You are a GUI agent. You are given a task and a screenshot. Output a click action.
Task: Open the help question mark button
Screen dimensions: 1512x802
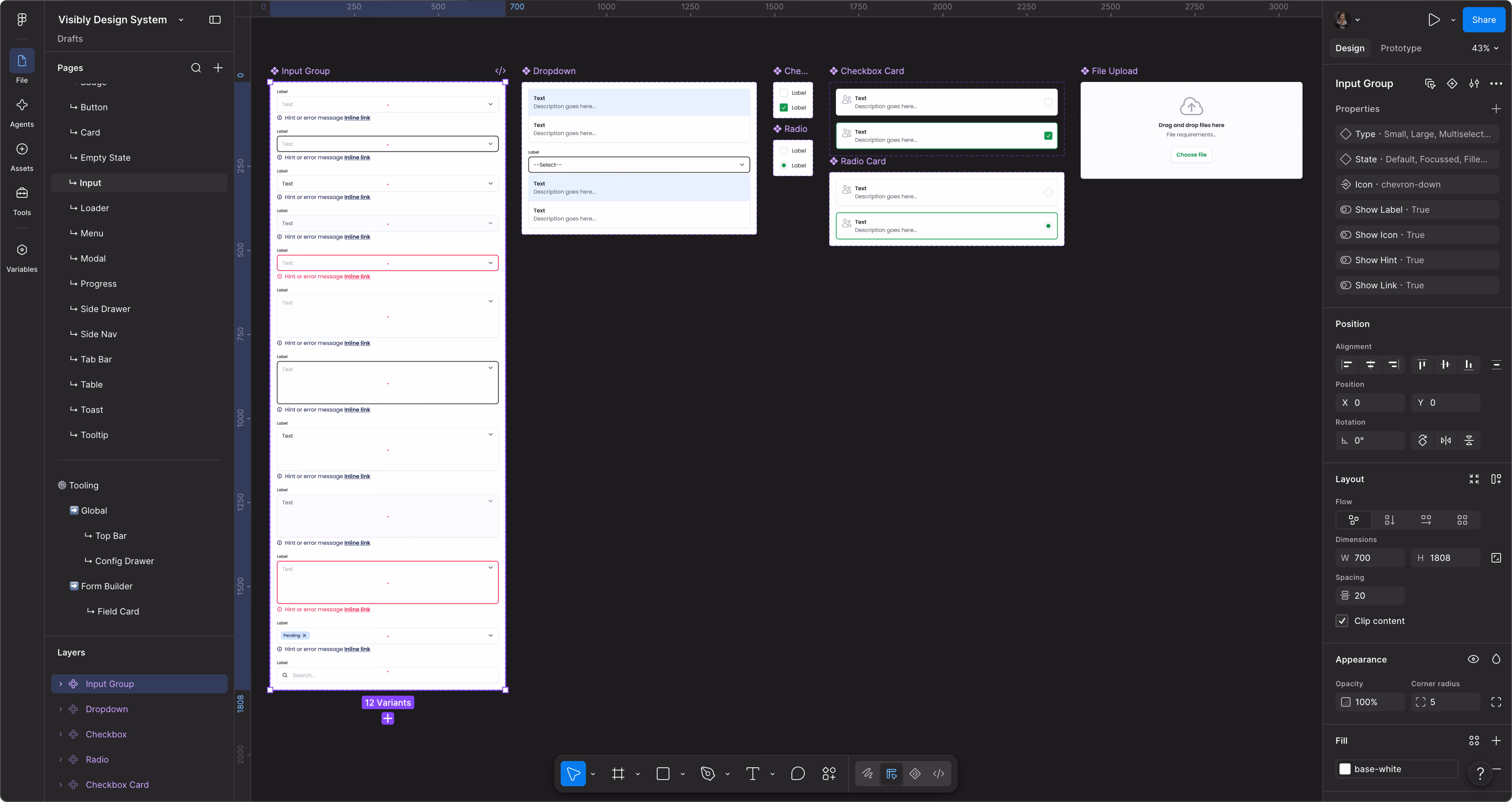[1480, 774]
